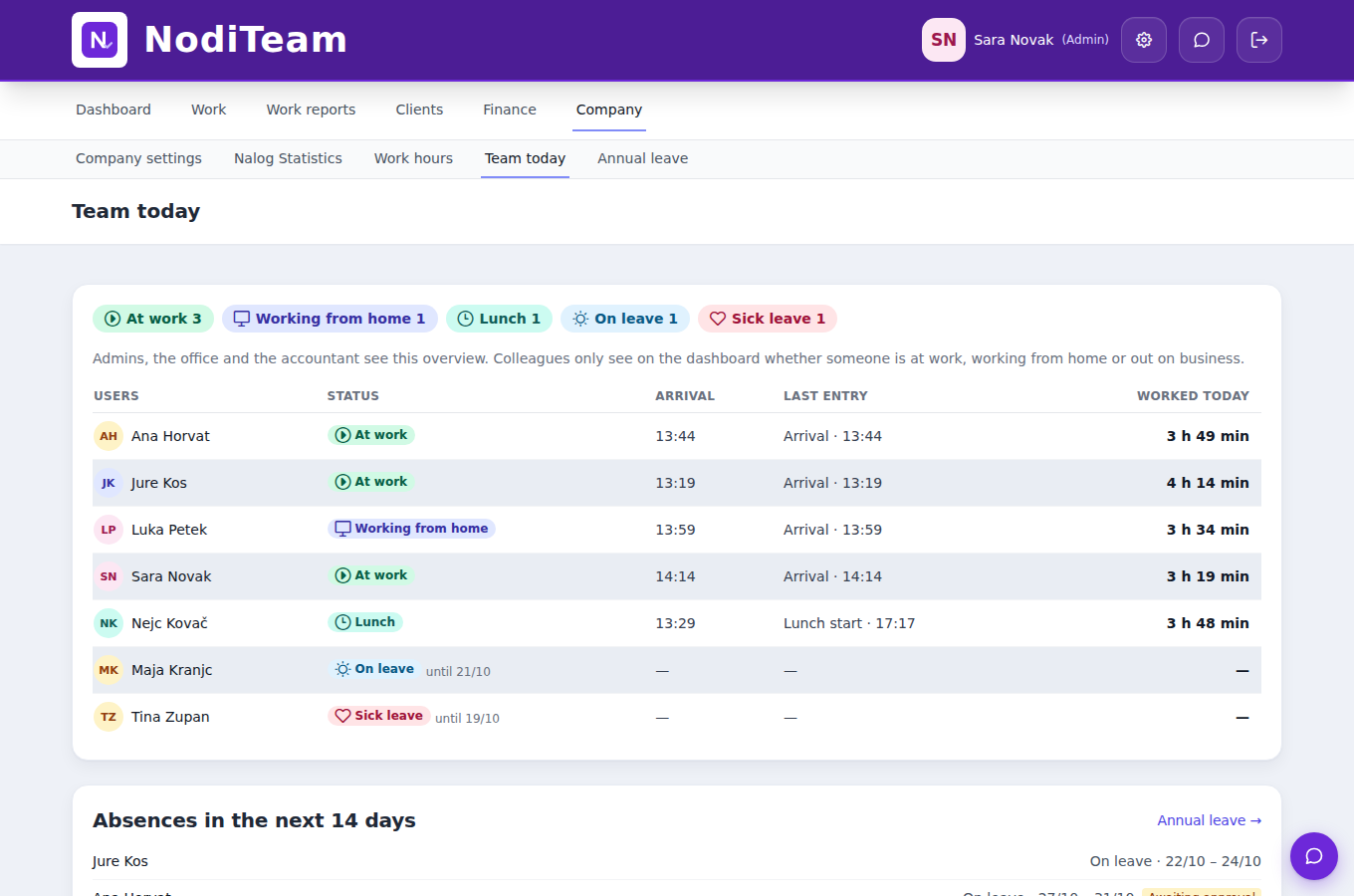This screenshot has height=896, width=1354.
Task: Click Luka Petek's Working from home status
Action: 411,529
